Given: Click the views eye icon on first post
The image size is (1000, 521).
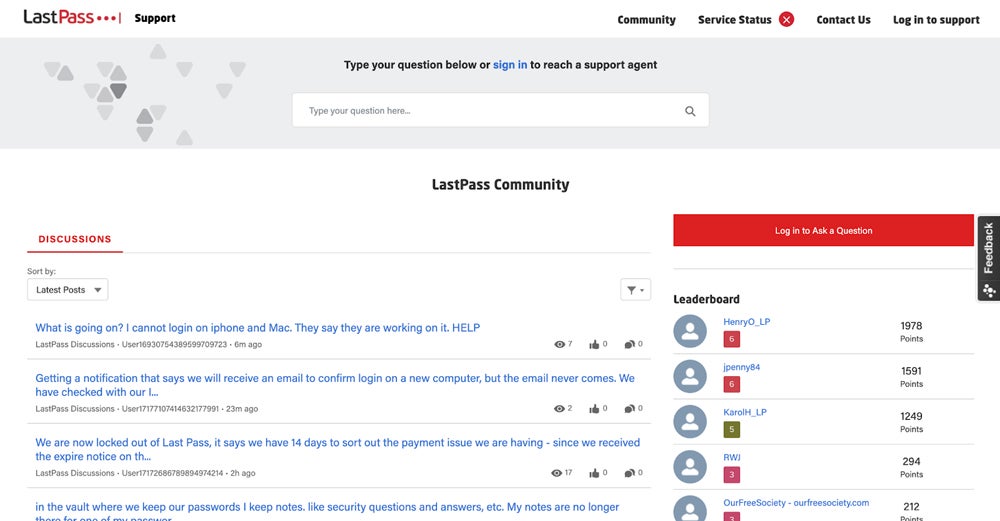Looking at the screenshot, I should coord(559,344).
